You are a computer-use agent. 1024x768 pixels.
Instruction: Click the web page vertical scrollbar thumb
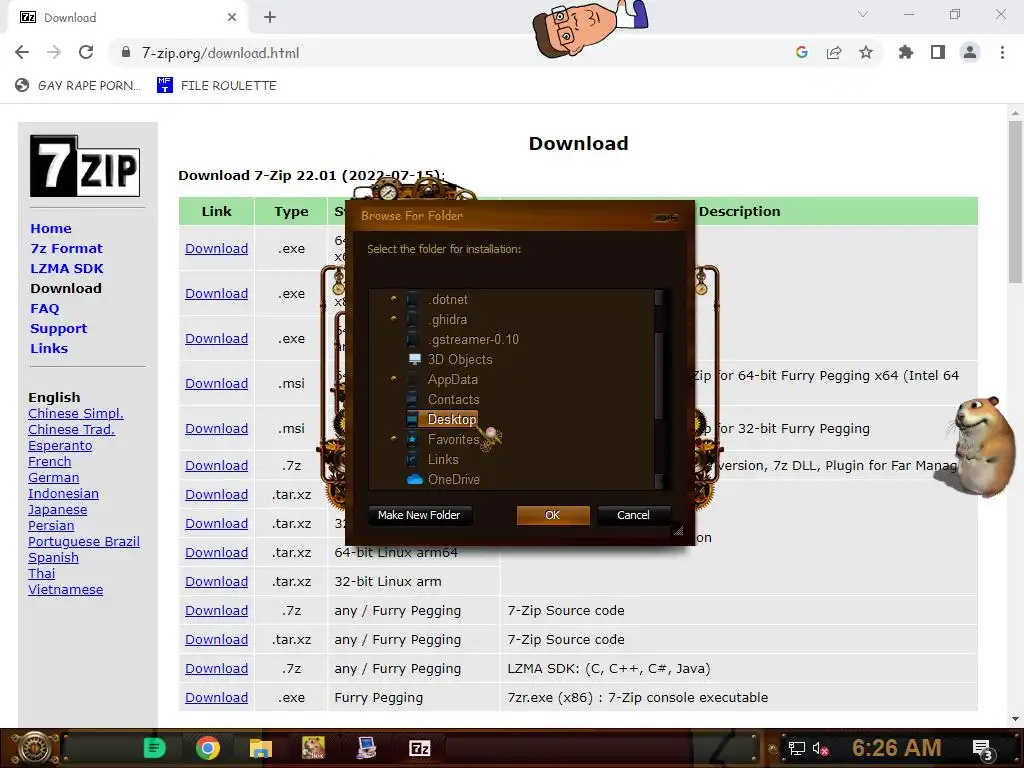click(x=1015, y=202)
